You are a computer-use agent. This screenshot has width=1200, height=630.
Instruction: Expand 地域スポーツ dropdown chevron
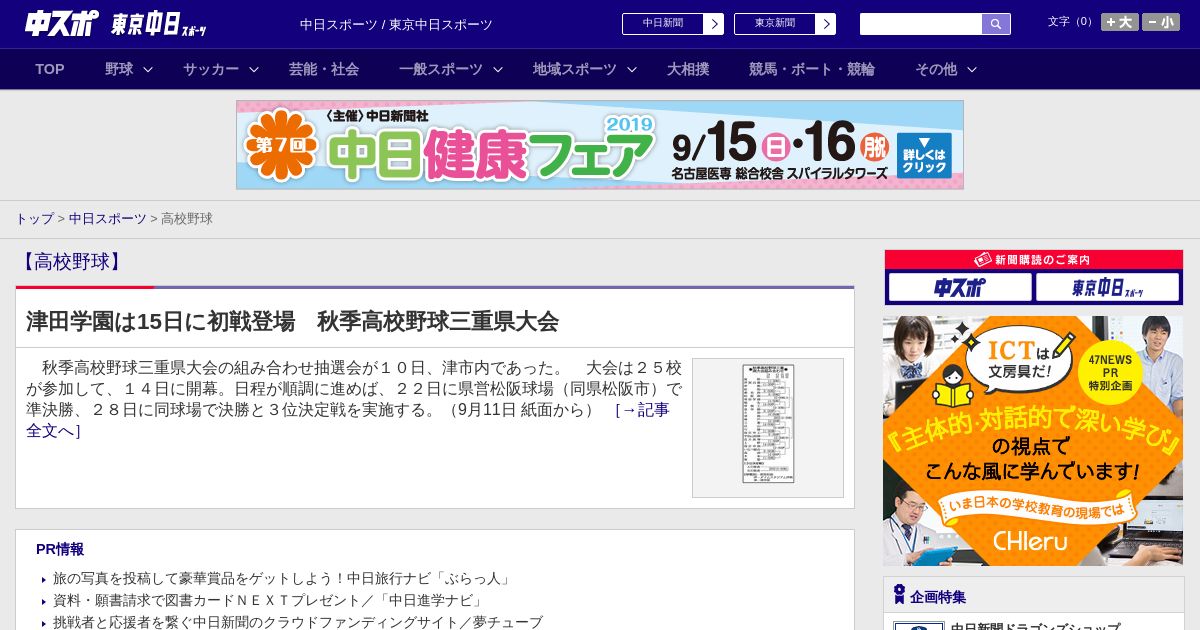(x=632, y=69)
